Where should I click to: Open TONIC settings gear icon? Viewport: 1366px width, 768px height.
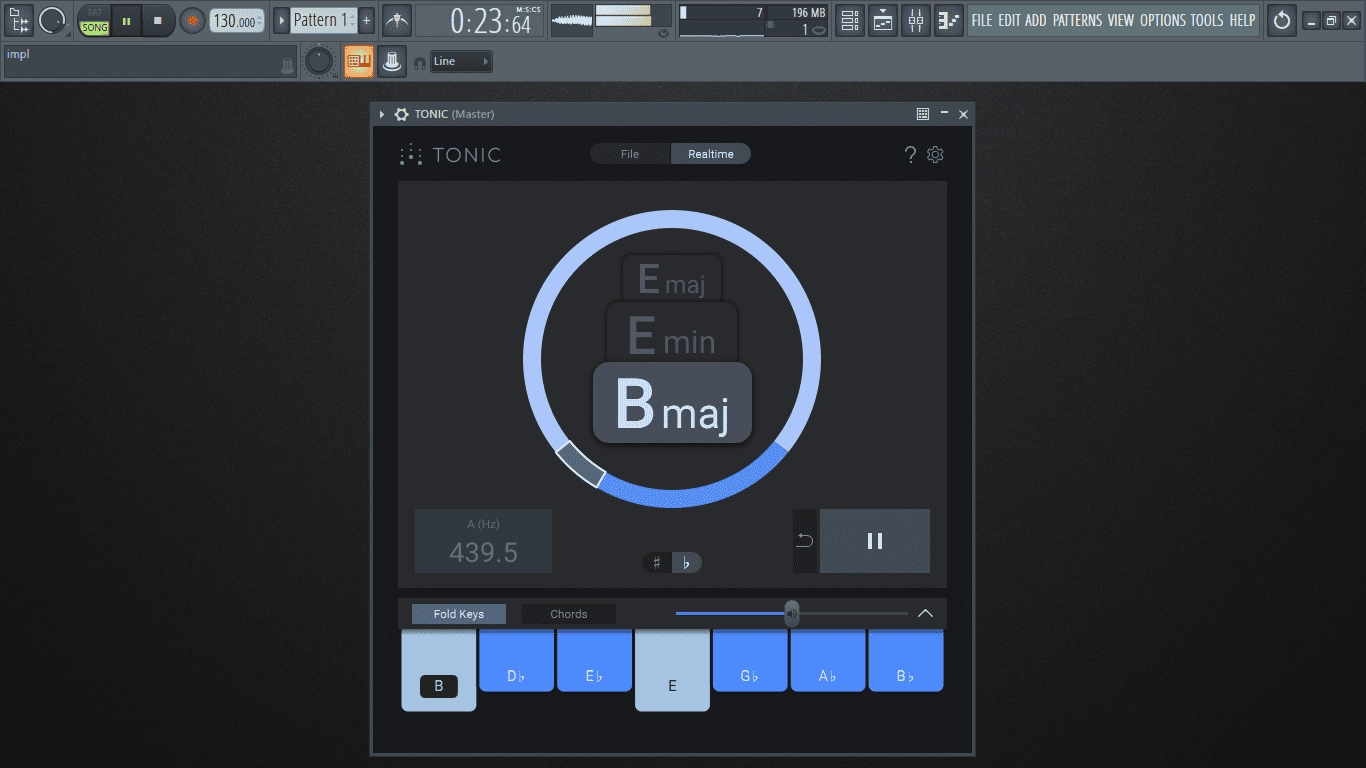[x=936, y=154]
